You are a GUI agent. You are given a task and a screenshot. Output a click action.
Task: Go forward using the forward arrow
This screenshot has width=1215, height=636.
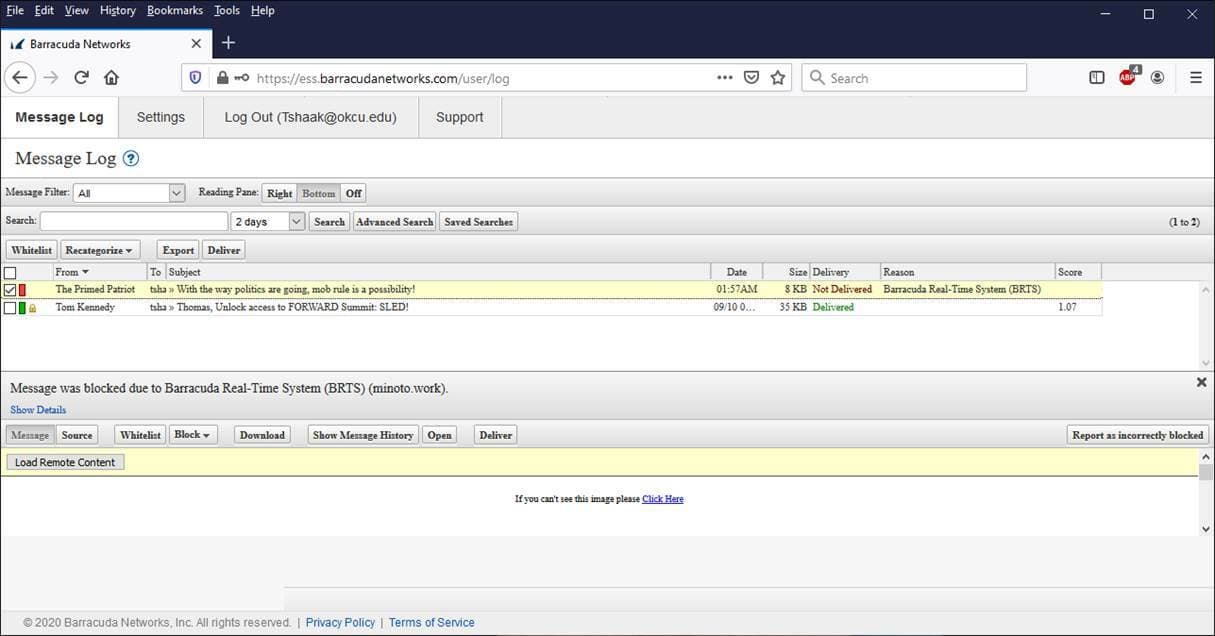(51, 77)
